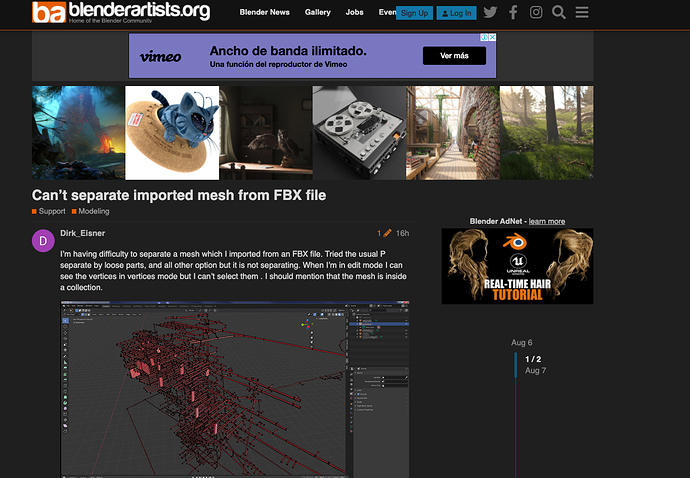Viewport: 690px width, 478px height.
Task: Click the Ver más button in ad
Action: coord(455,56)
